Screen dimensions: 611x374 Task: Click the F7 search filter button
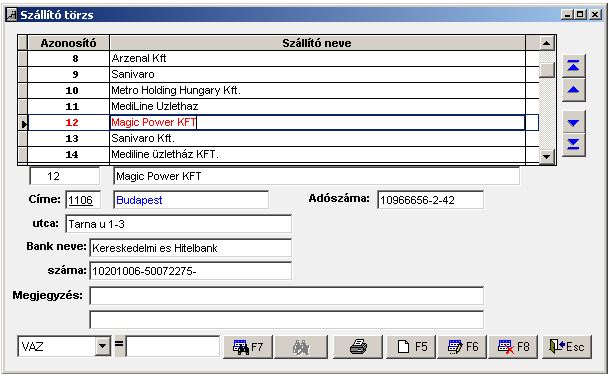pos(248,347)
